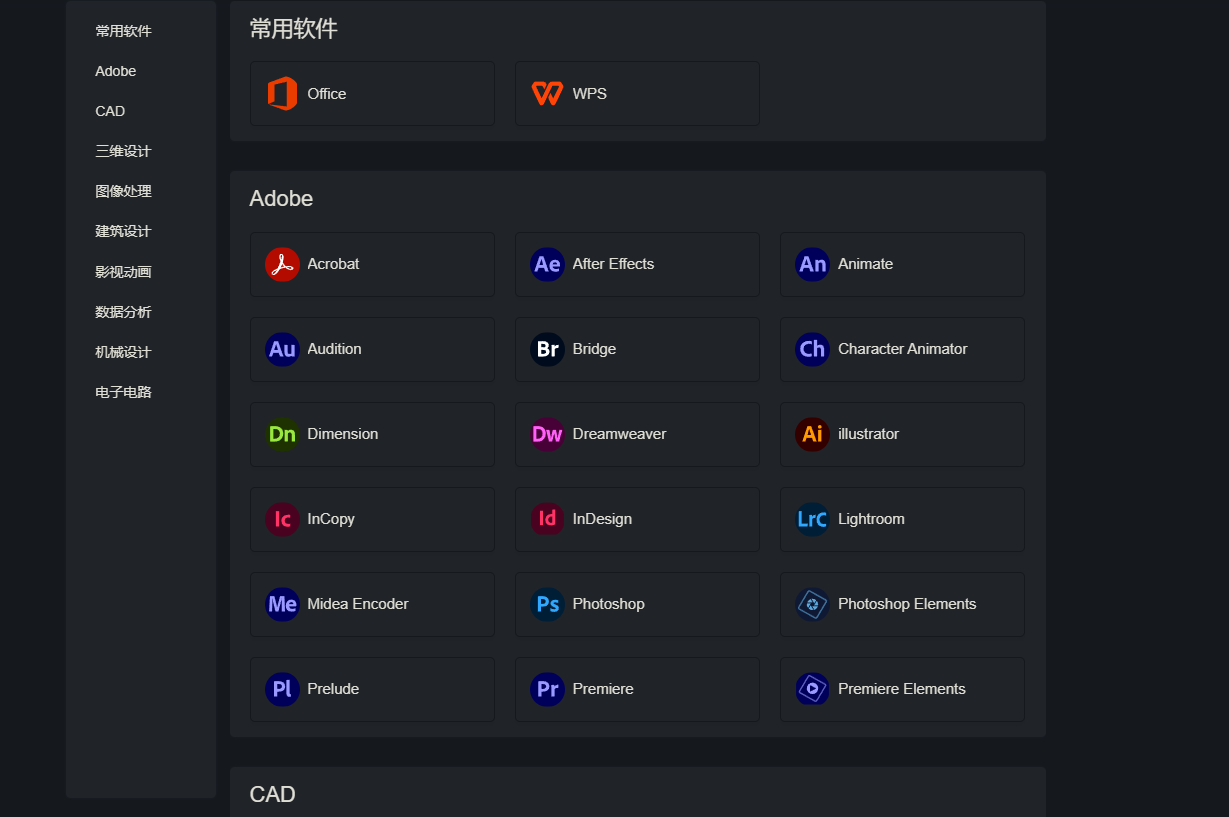Open the Character Animator entry
This screenshot has width=1229, height=817.
[901, 349]
